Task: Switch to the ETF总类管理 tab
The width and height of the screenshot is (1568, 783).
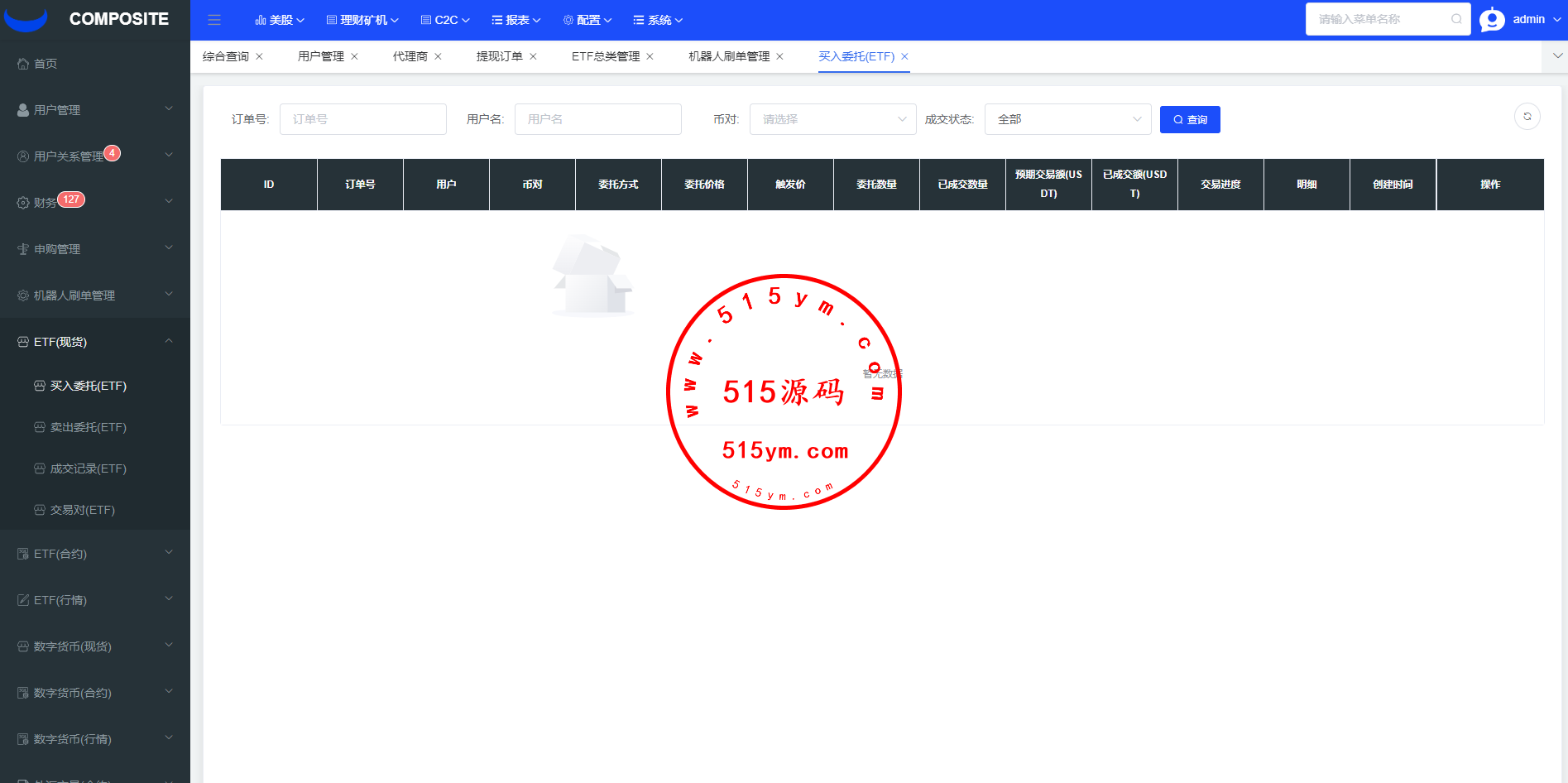Action: coord(606,56)
